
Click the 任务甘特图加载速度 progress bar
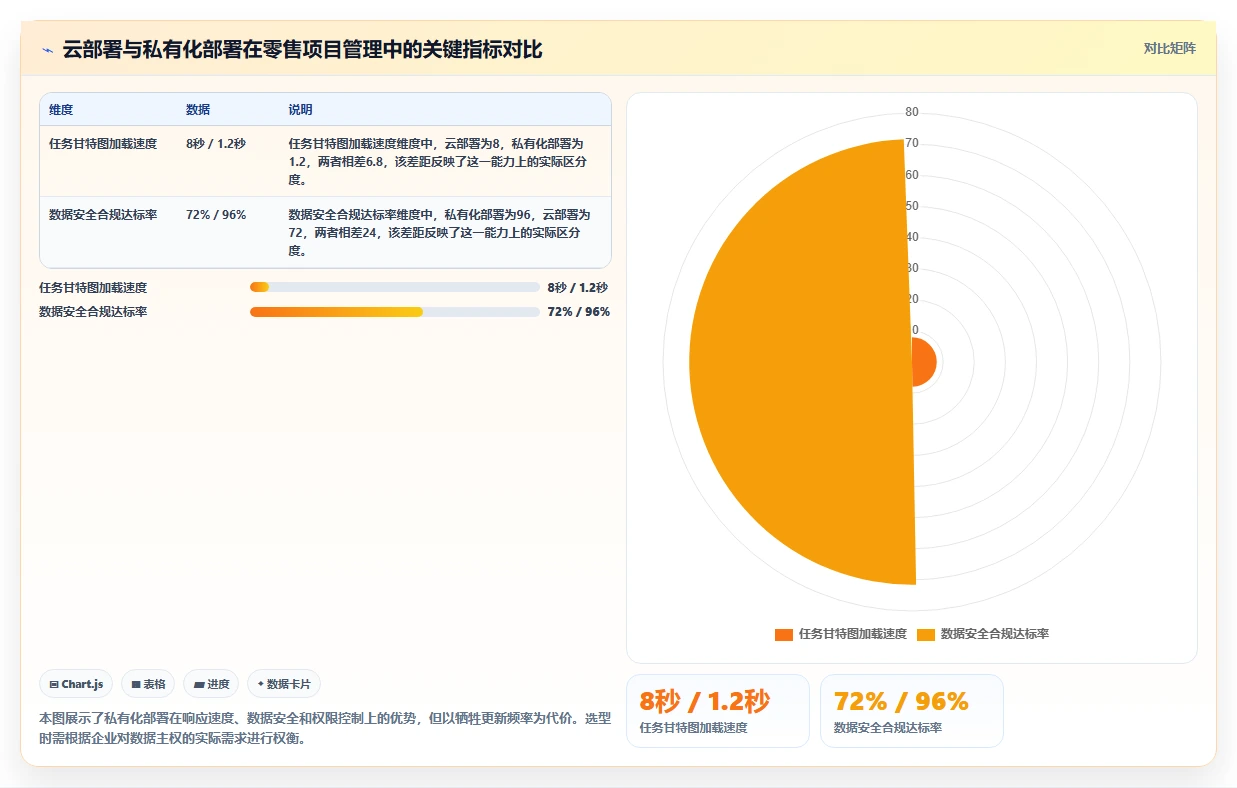tap(395, 287)
